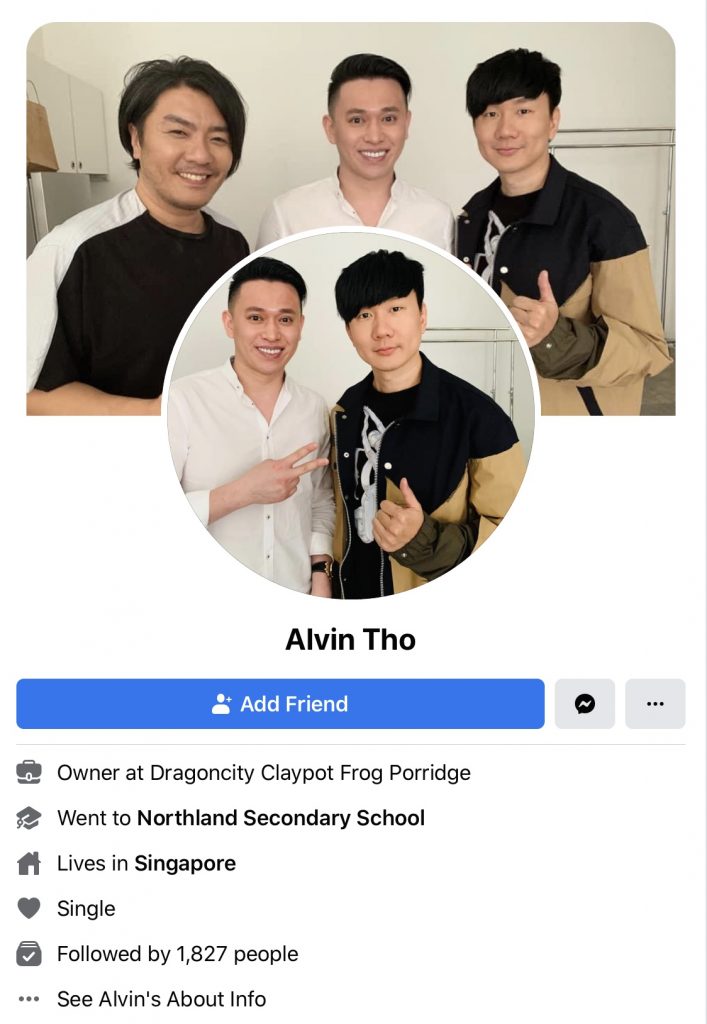
Task: Click the ellipsis icon beside About Info
Action: (29, 999)
